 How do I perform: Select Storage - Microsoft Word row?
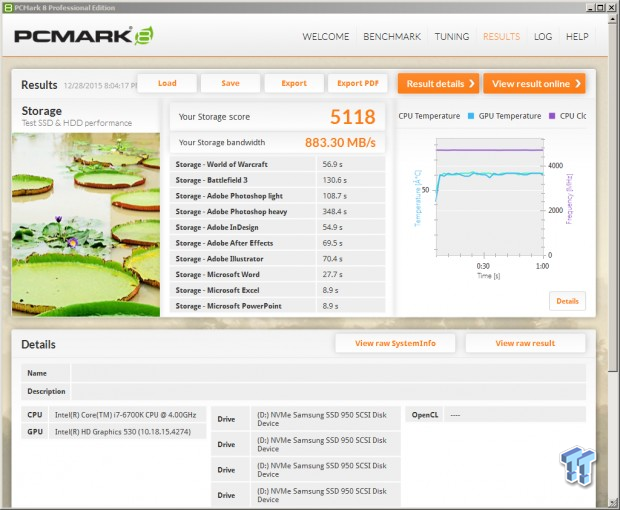pos(277,274)
